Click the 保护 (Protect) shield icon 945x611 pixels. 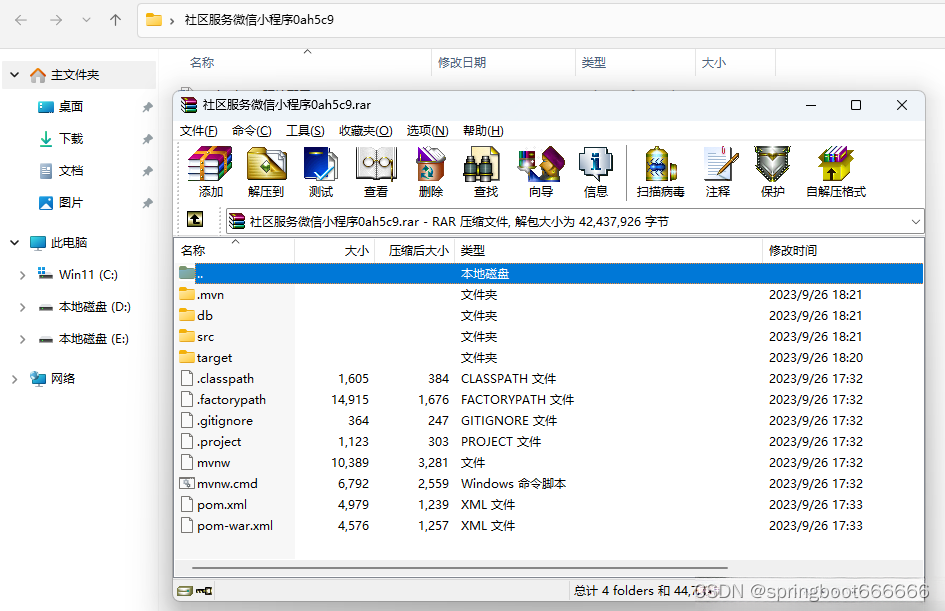point(773,172)
